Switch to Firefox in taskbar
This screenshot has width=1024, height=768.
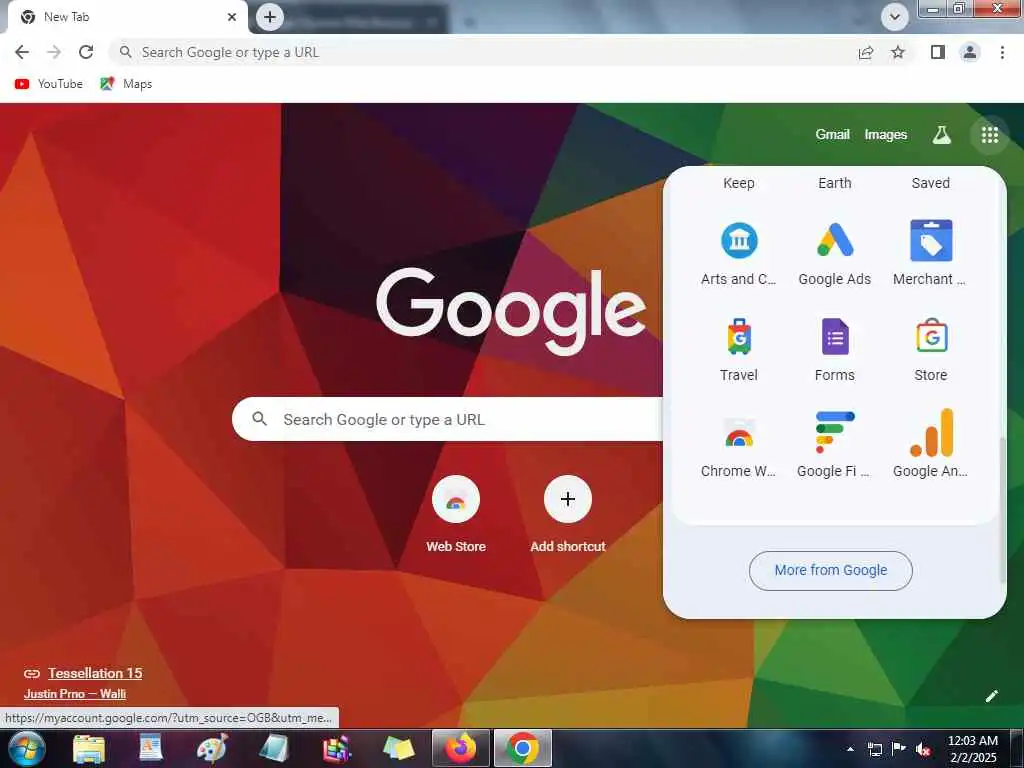coord(461,748)
